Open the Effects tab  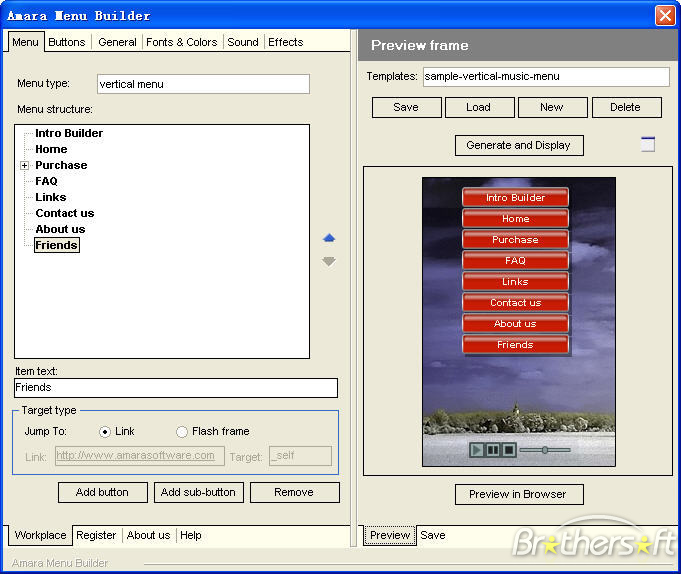point(285,42)
